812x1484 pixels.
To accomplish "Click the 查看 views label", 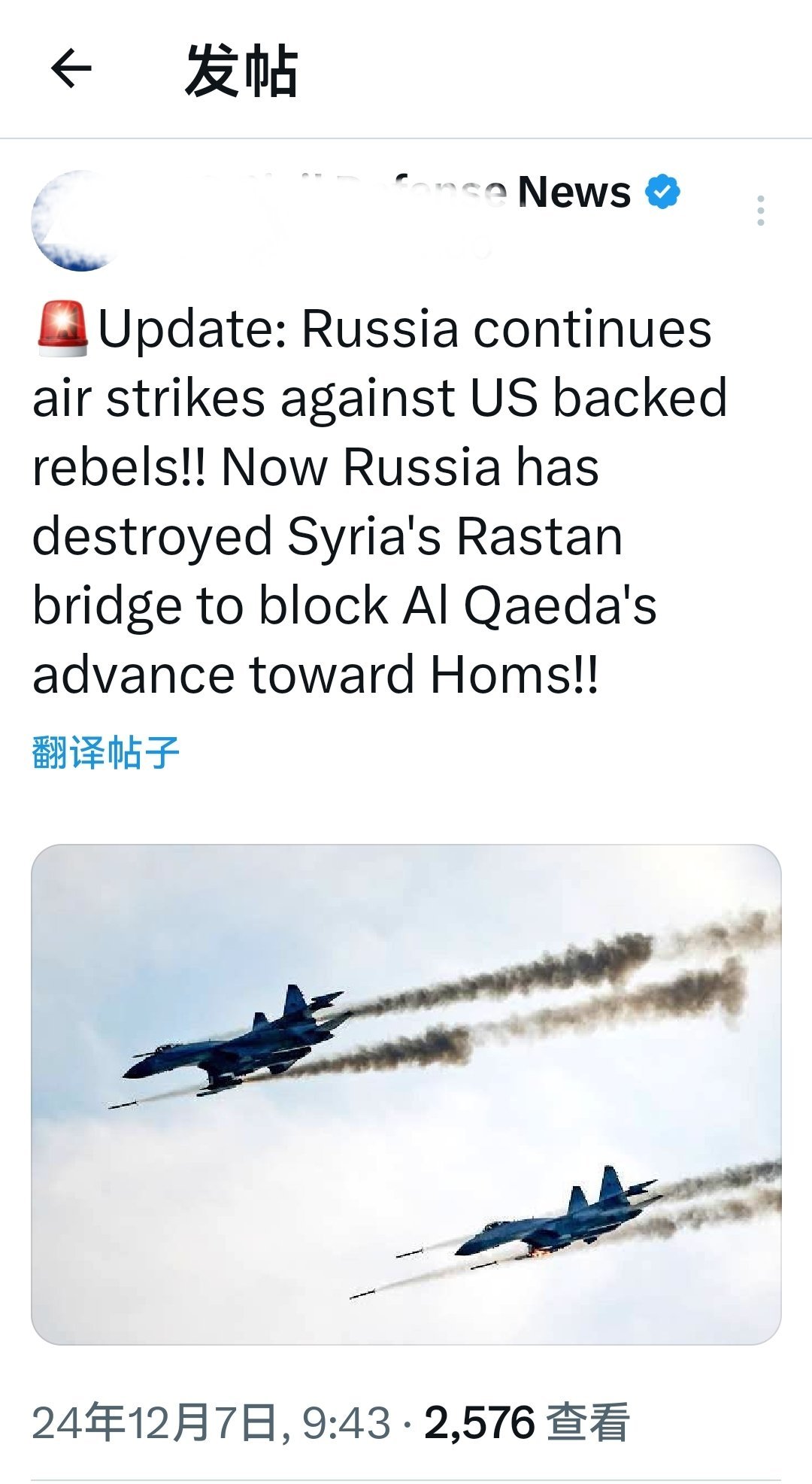I will click(x=587, y=1423).
